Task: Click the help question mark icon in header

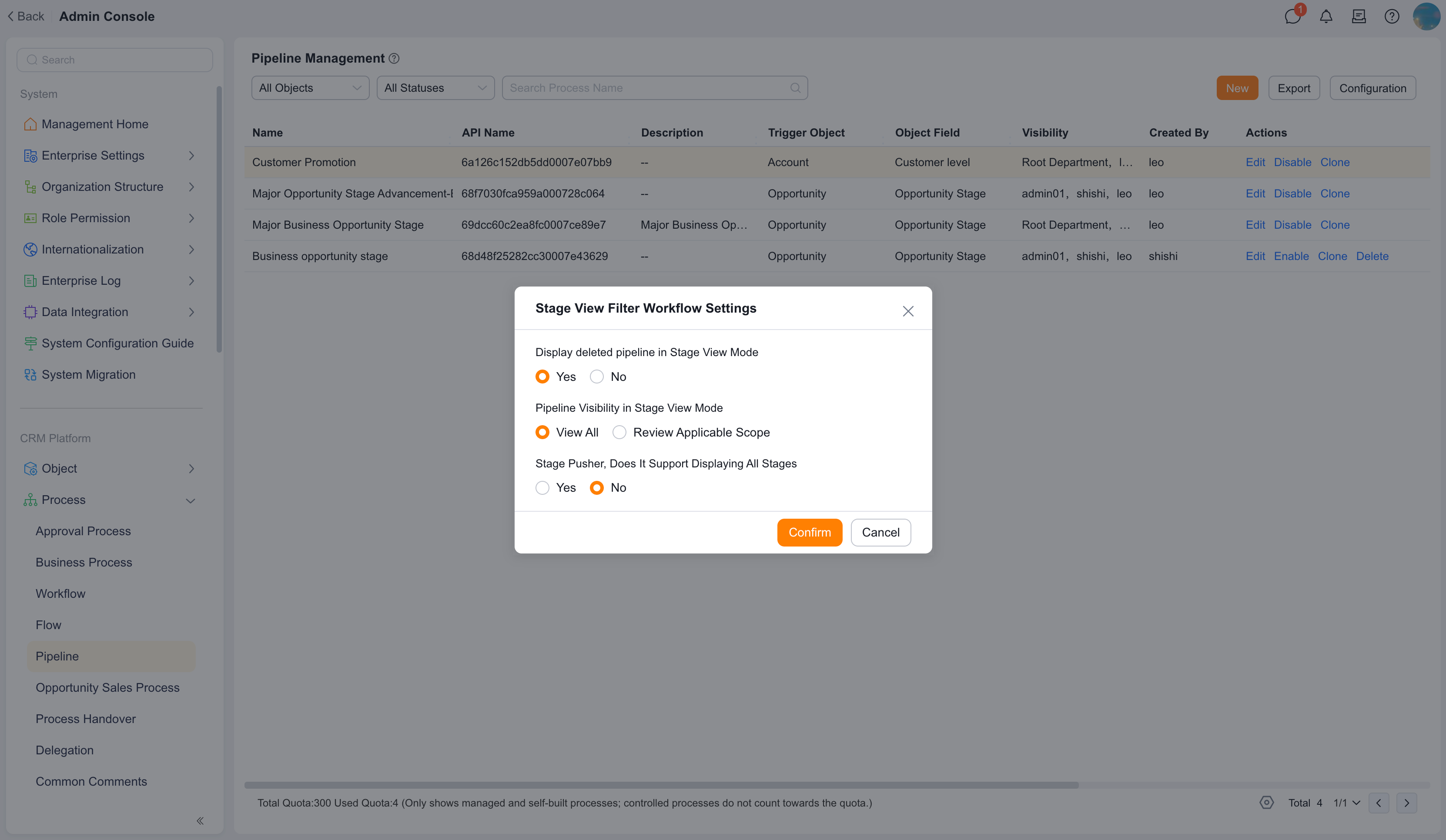Action: pos(1392,16)
